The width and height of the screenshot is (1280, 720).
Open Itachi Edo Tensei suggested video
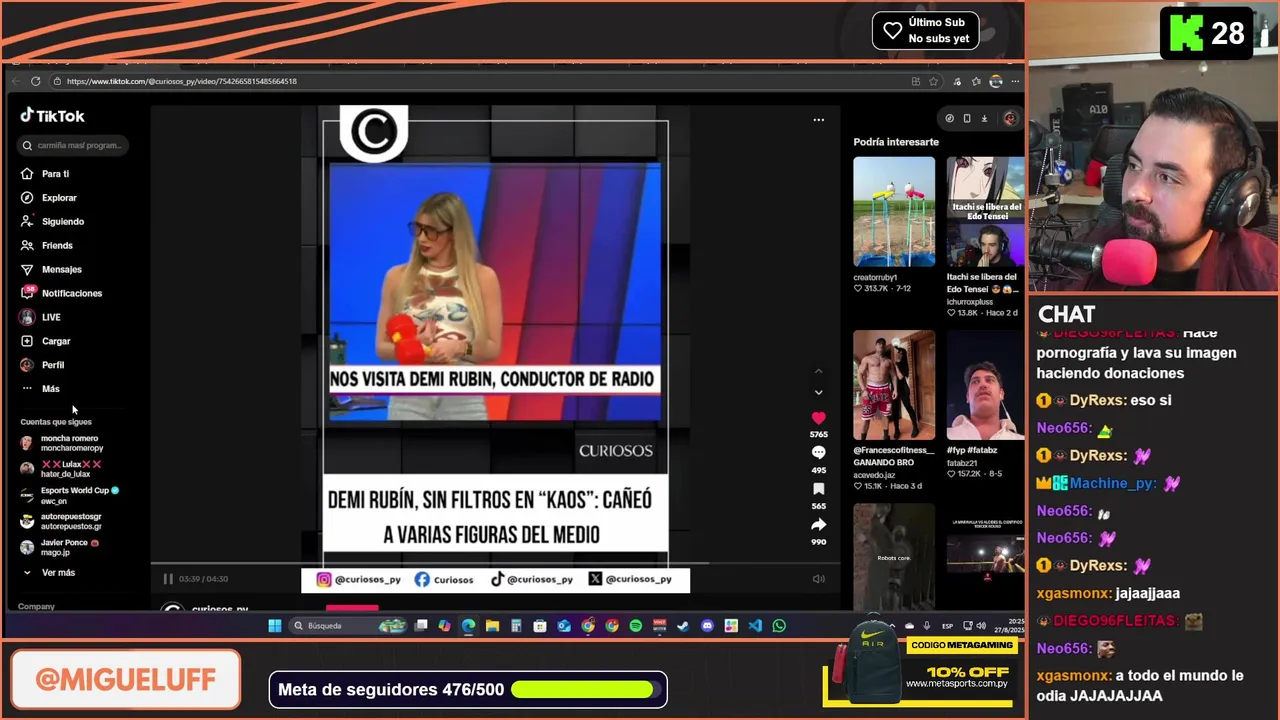coord(985,212)
